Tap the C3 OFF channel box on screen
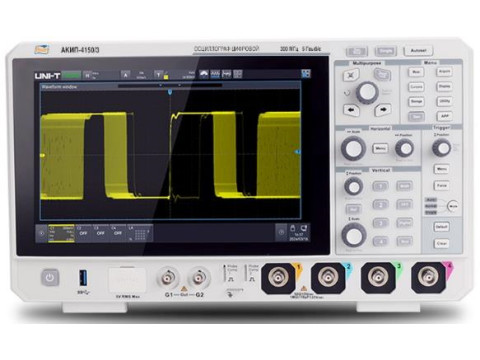This screenshot has width=480, height=360. click(100, 233)
